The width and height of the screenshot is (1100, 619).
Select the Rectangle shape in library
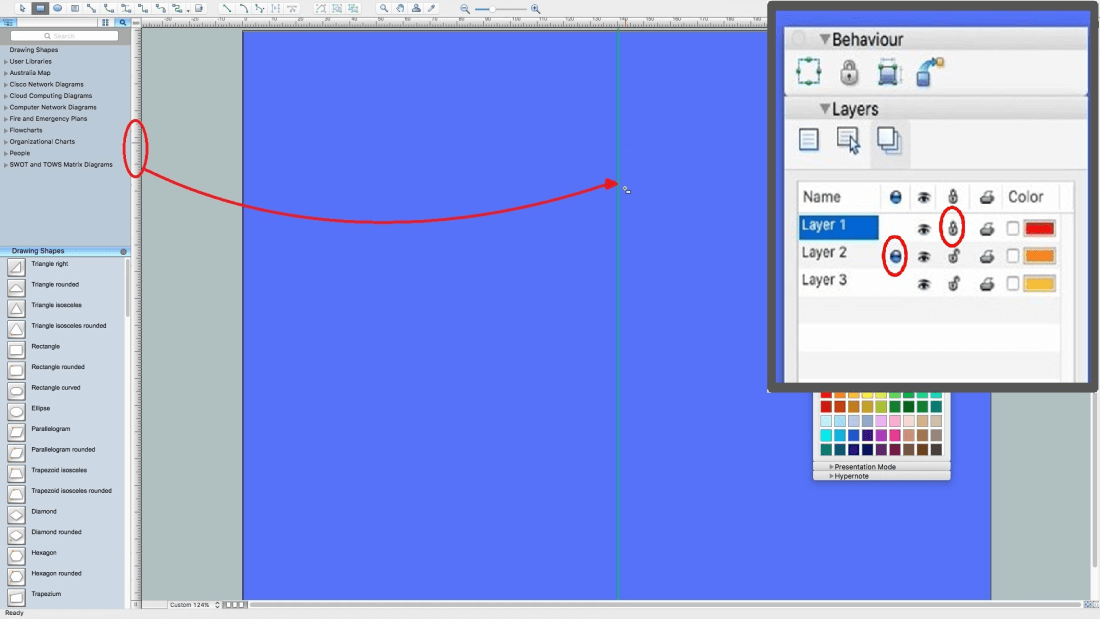45,347
